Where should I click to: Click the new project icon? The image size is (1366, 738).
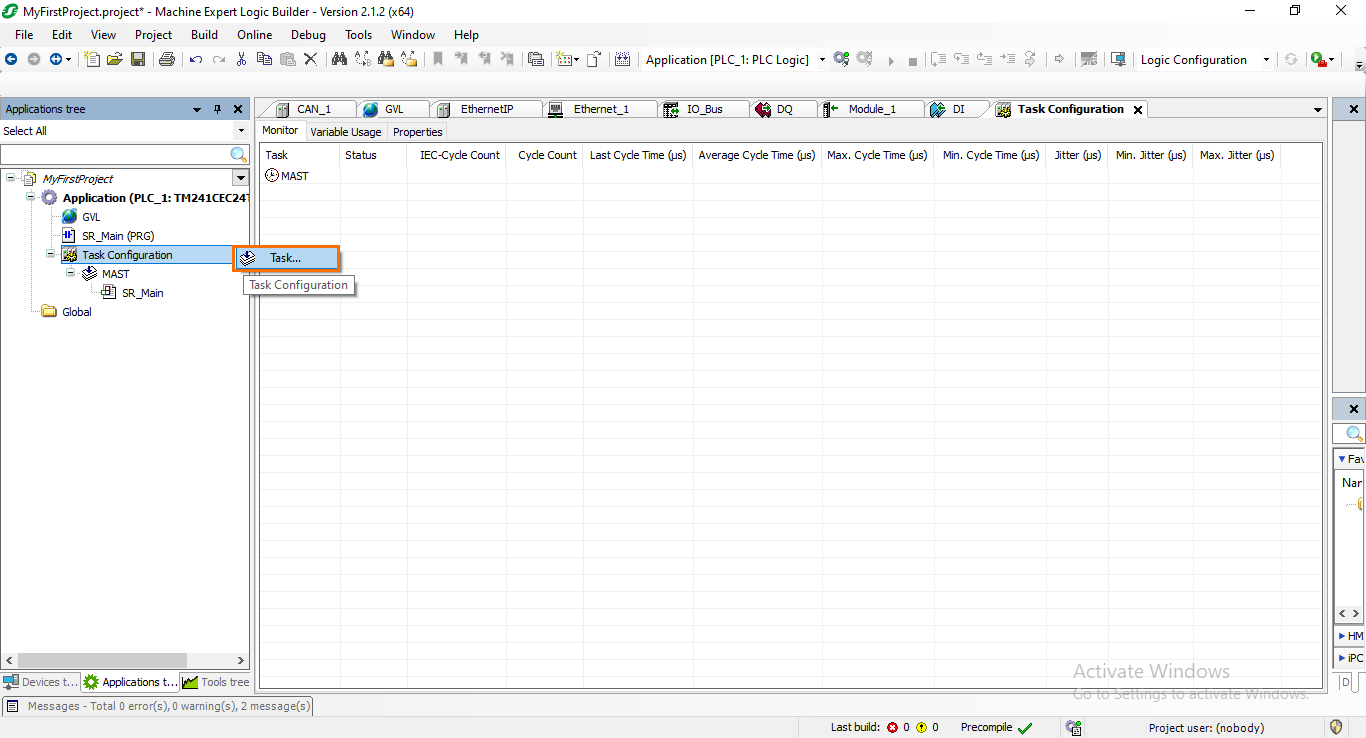[x=92, y=59]
